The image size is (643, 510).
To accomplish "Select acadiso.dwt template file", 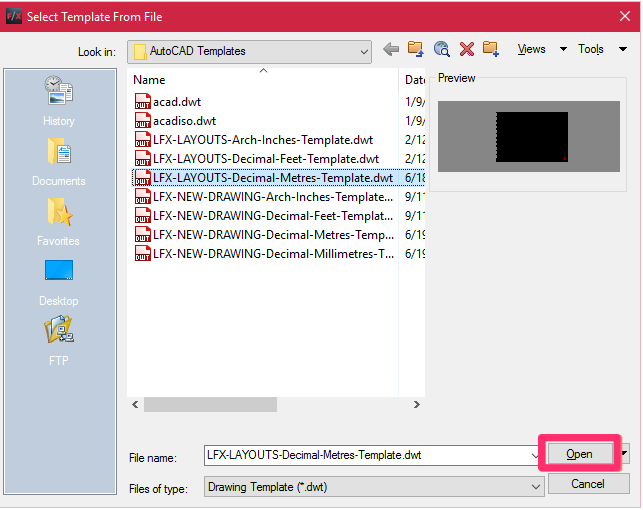I will tap(184, 121).
